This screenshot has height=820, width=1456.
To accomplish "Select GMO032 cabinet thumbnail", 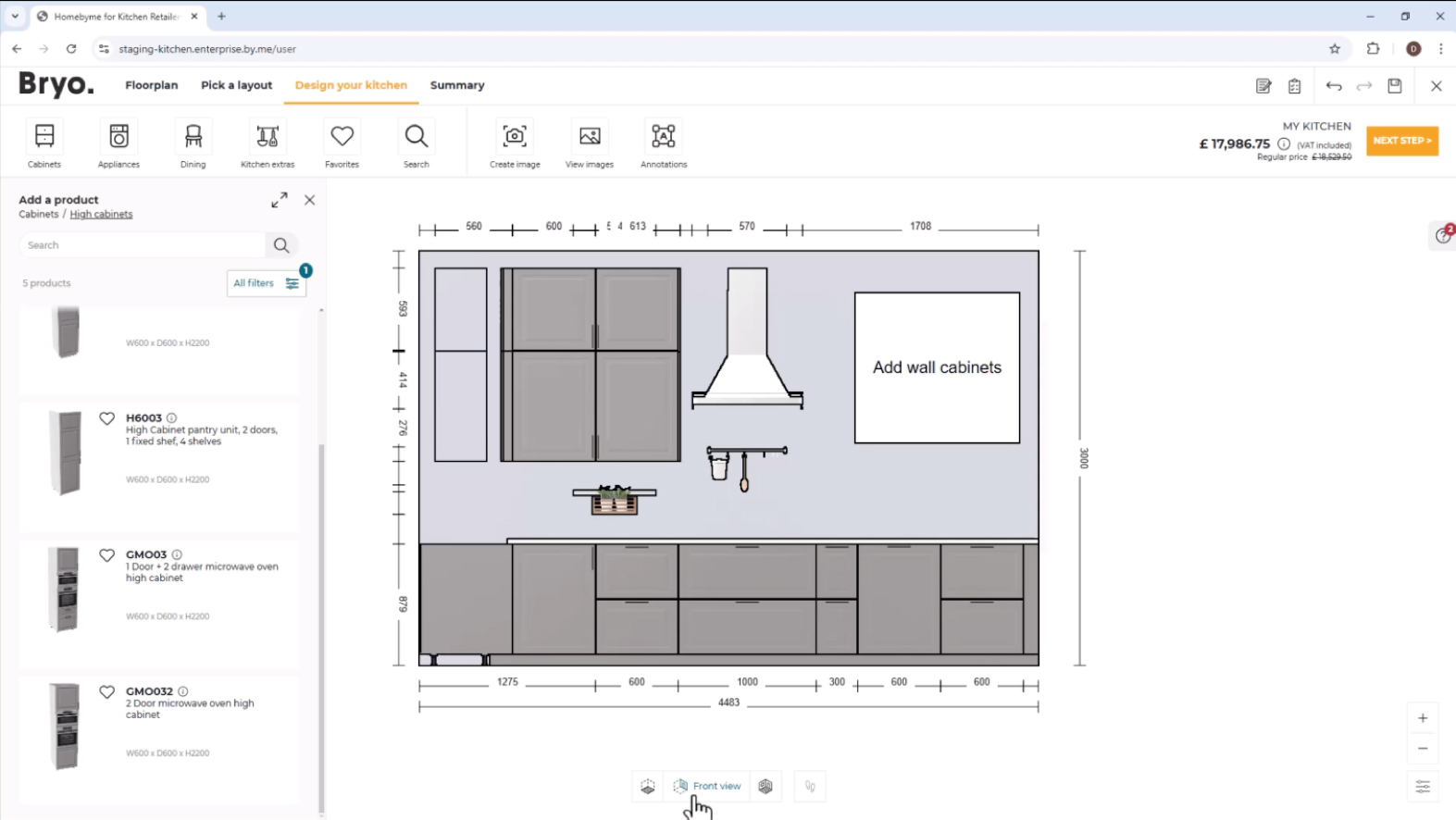I will click(x=64, y=727).
